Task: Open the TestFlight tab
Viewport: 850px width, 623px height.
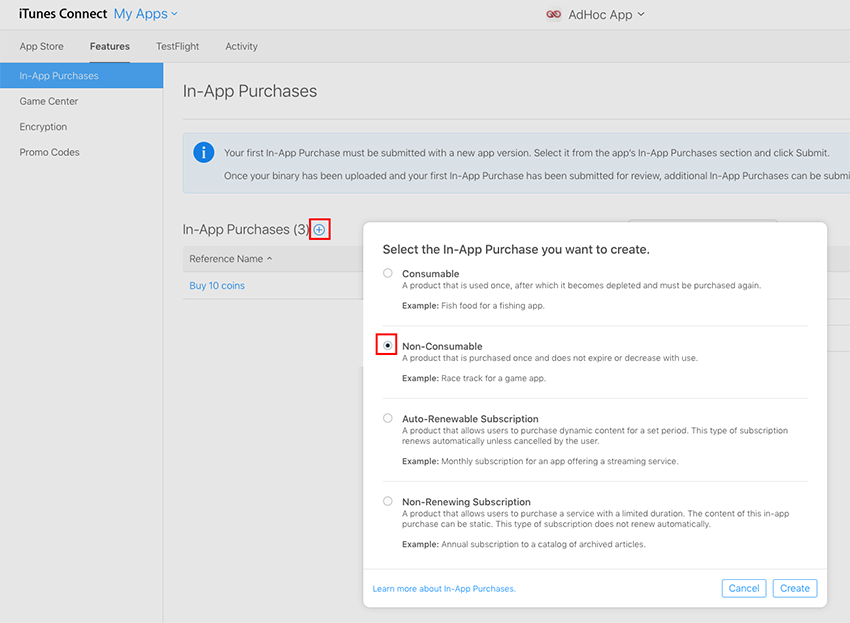Action: 177,46
